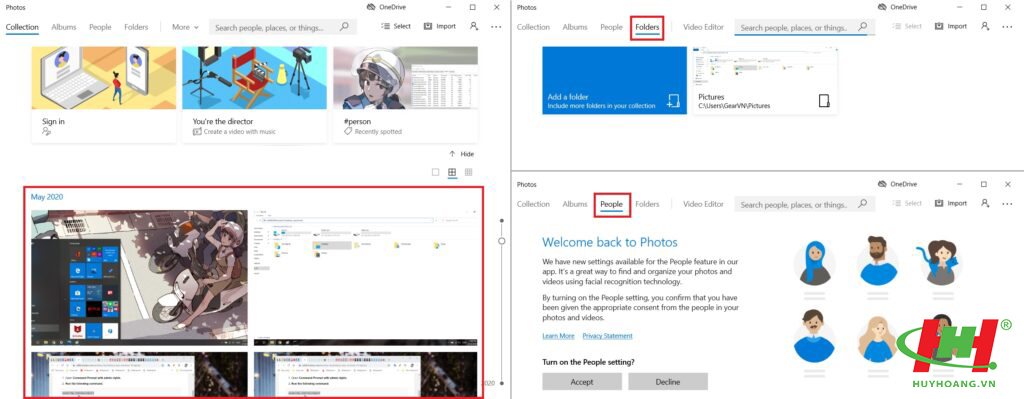Click search magnifier icon in bottom-right window

click(x=862, y=204)
